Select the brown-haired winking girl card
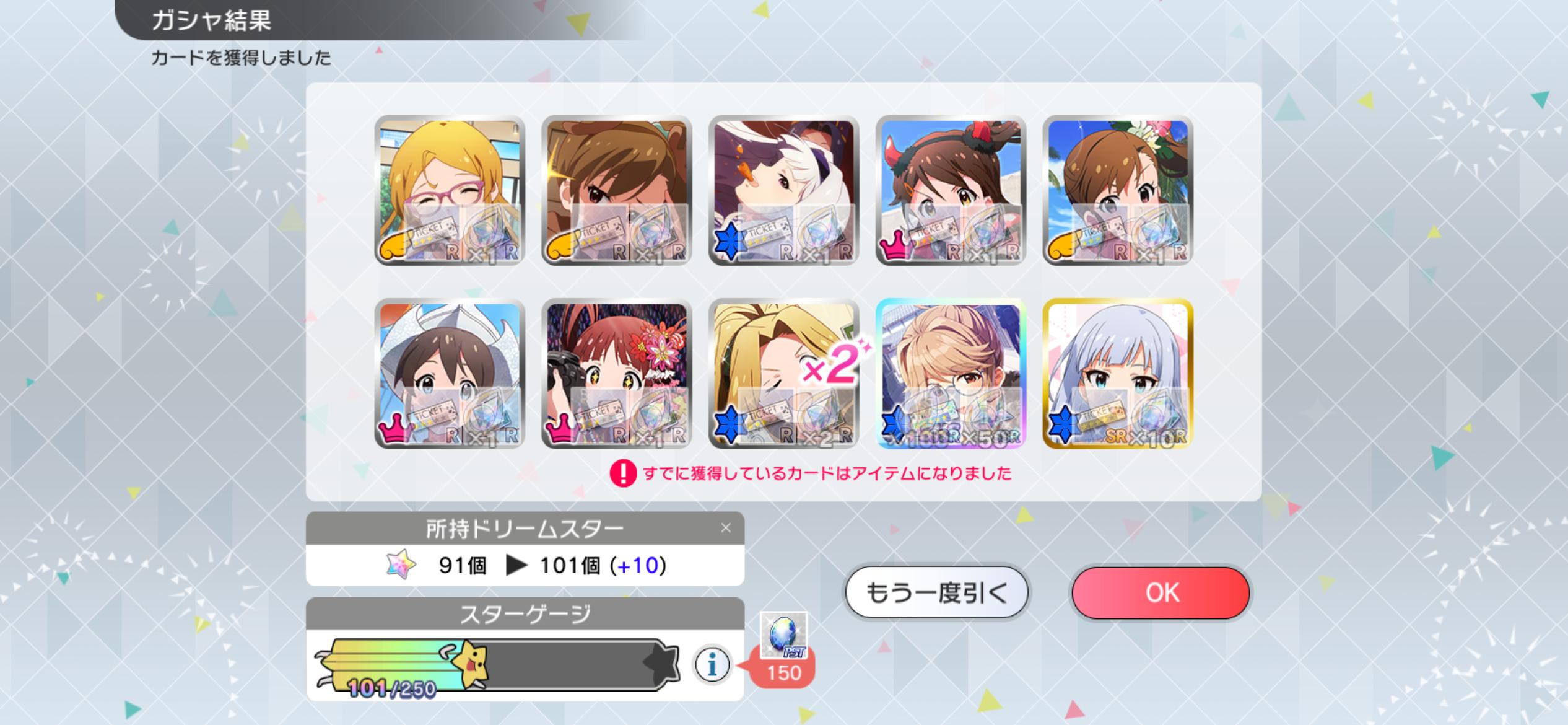 click(617, 190)
